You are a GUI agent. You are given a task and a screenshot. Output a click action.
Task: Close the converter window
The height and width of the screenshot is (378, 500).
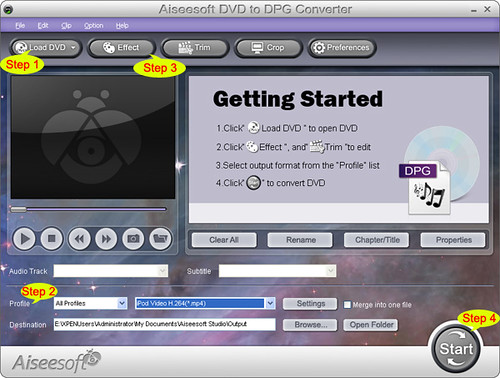[x=487, y=10]
